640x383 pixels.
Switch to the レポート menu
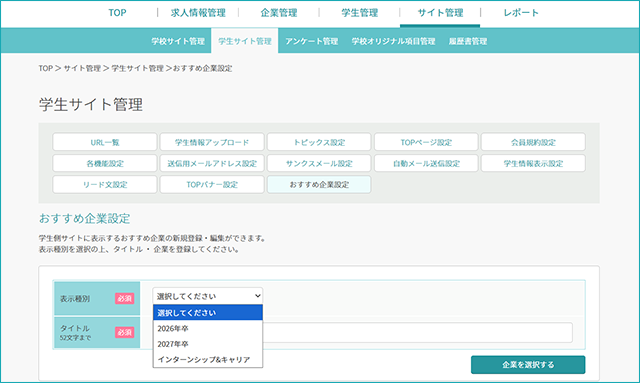521,13
